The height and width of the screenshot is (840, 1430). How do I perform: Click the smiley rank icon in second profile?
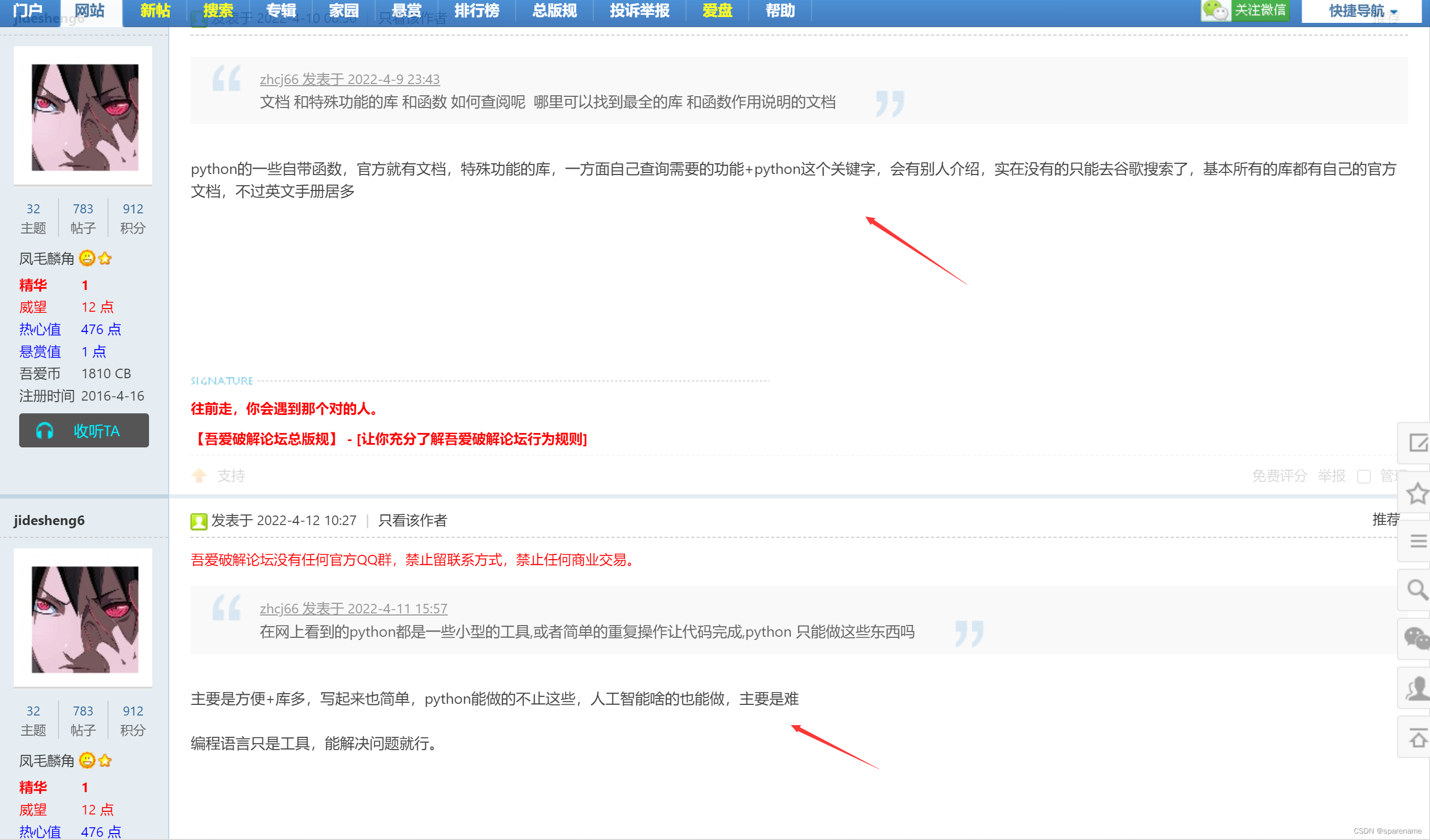pyautogui.click(x=87, y=760)
